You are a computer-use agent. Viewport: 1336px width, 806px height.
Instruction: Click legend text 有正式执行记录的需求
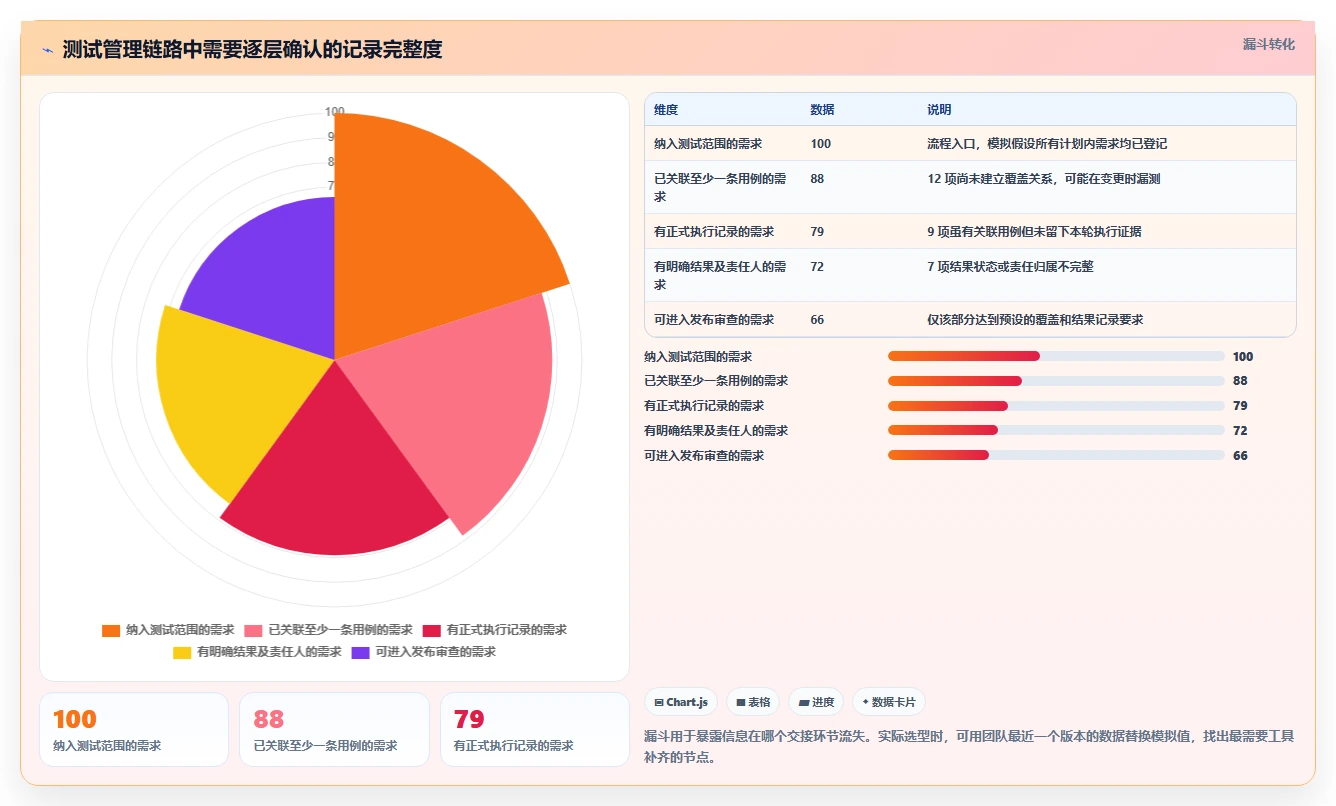pos(506,631)
